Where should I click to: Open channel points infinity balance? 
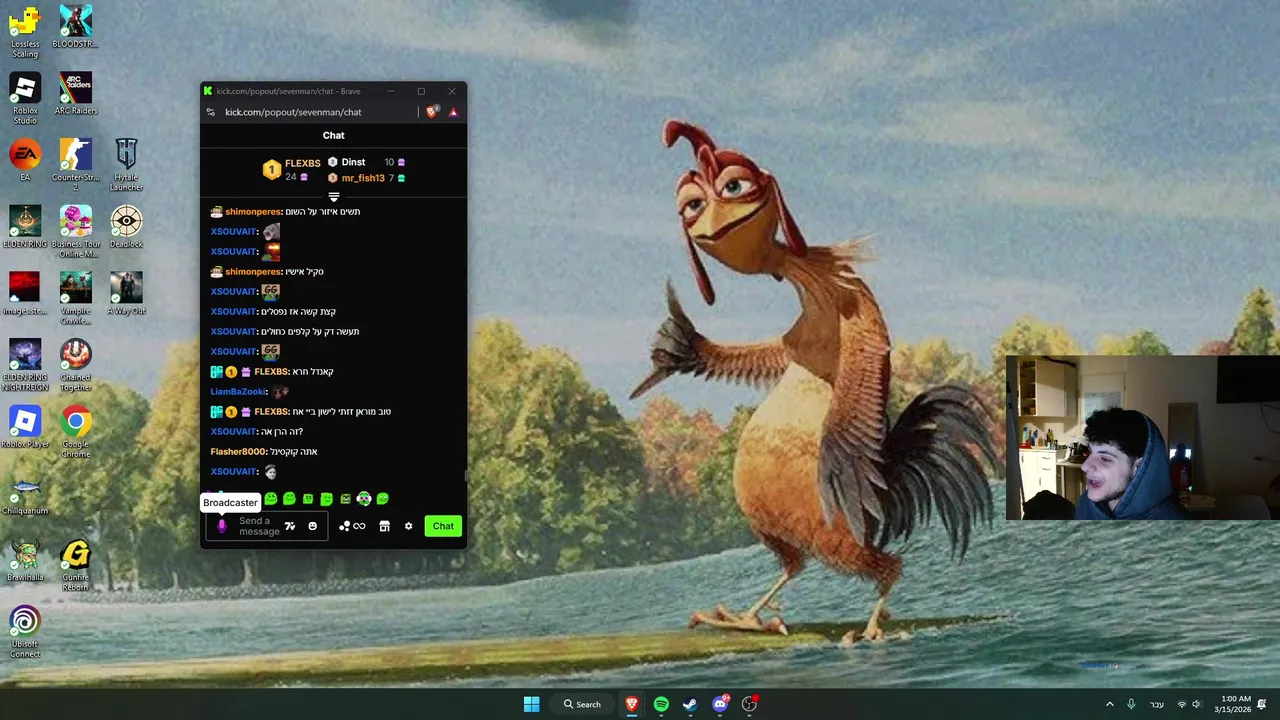point(352,526)
